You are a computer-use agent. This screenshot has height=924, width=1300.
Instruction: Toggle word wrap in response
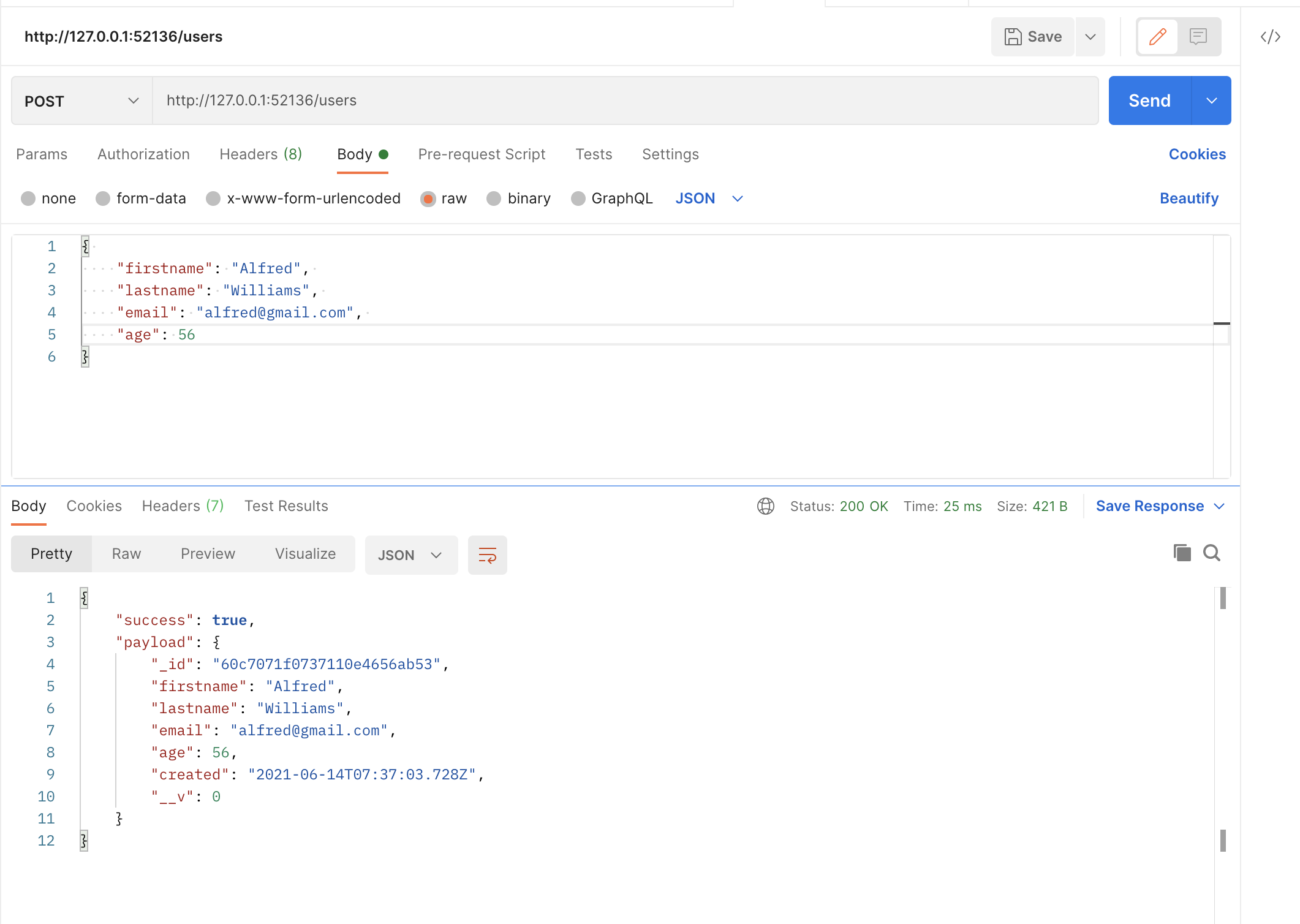pyautogui.click(x=487, y=555)
